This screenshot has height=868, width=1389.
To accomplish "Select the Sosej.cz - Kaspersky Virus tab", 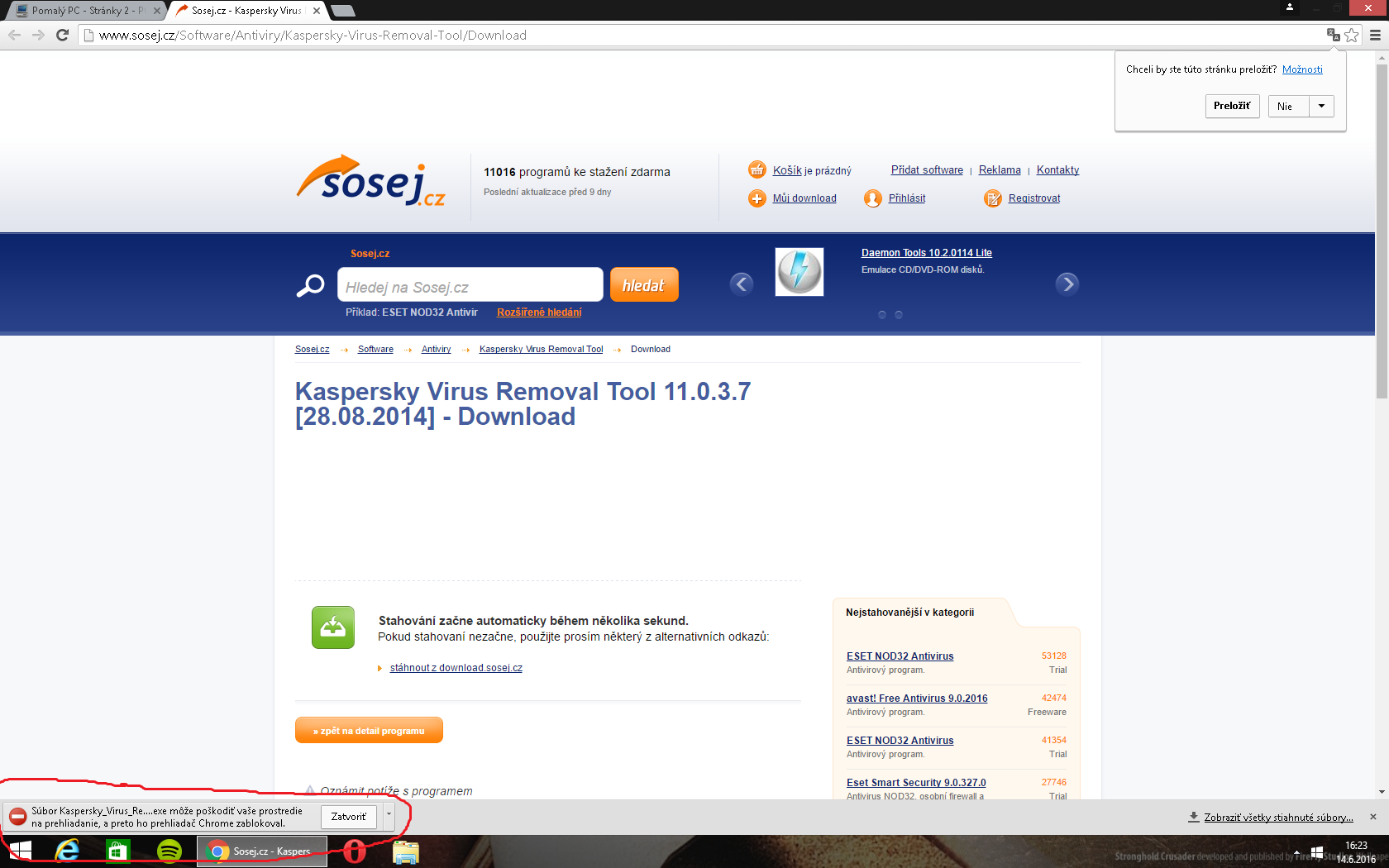I will [x=246, y=11].
